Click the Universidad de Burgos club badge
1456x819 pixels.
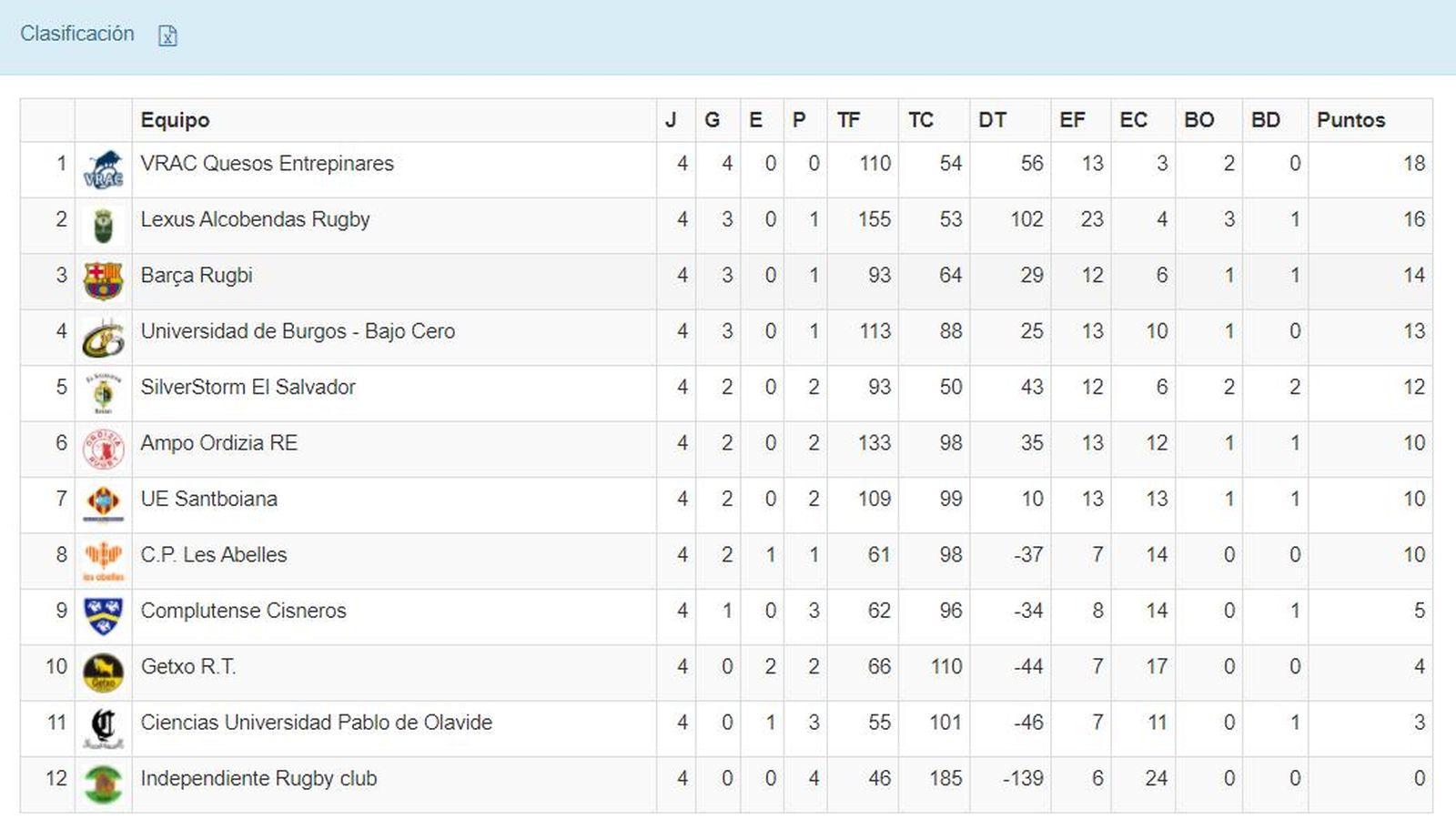104,337
